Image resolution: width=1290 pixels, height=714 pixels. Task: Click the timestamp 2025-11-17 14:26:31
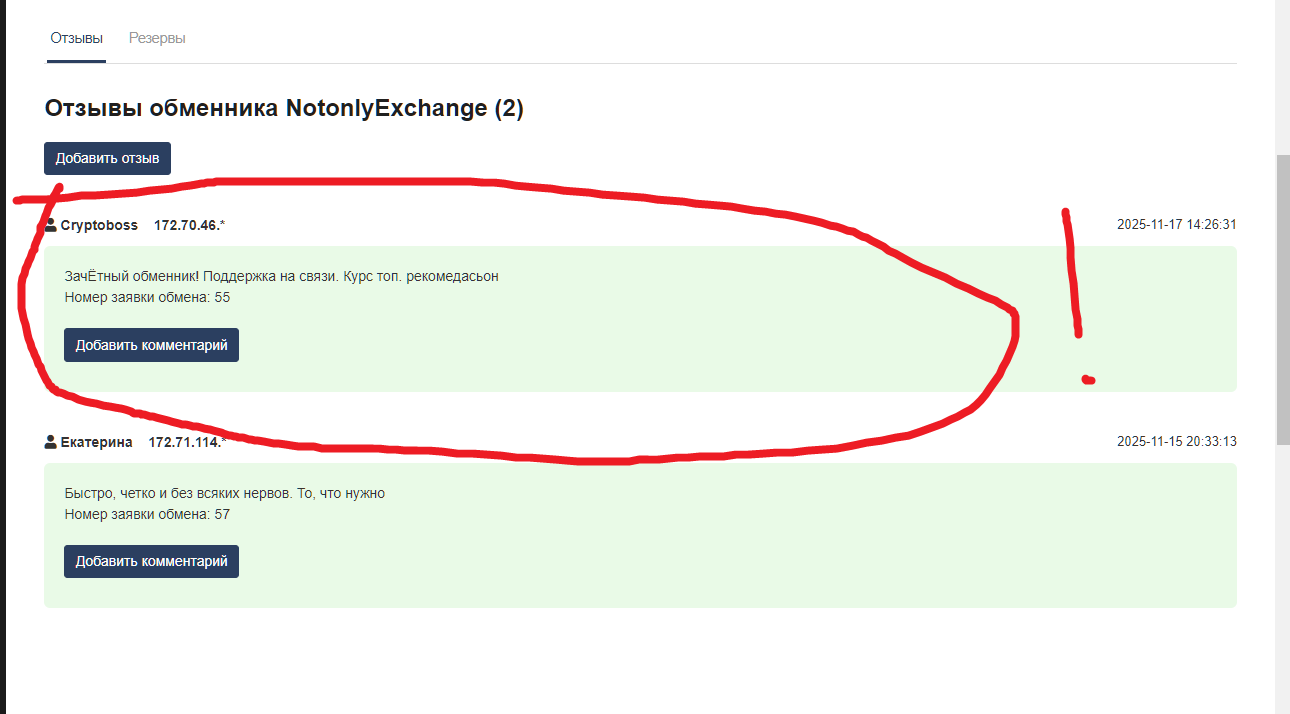pos(1177,225)
